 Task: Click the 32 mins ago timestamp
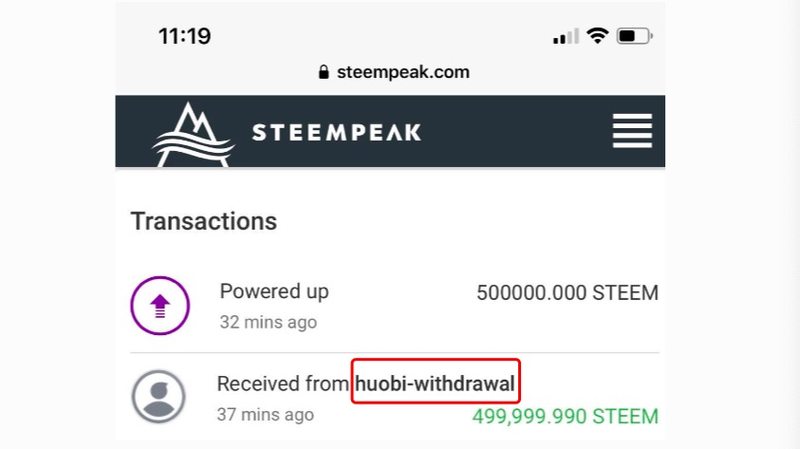tap(268, 322)
